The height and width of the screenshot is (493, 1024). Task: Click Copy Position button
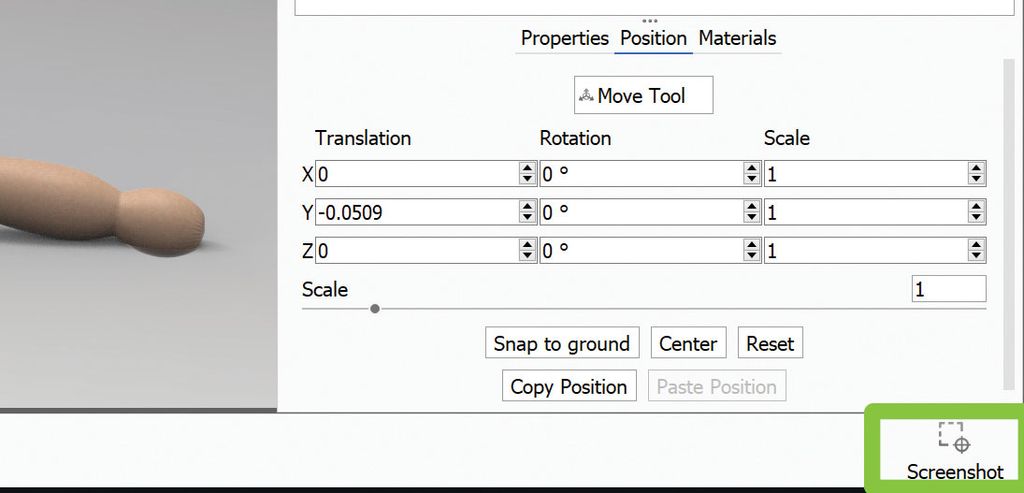point(568,386)
